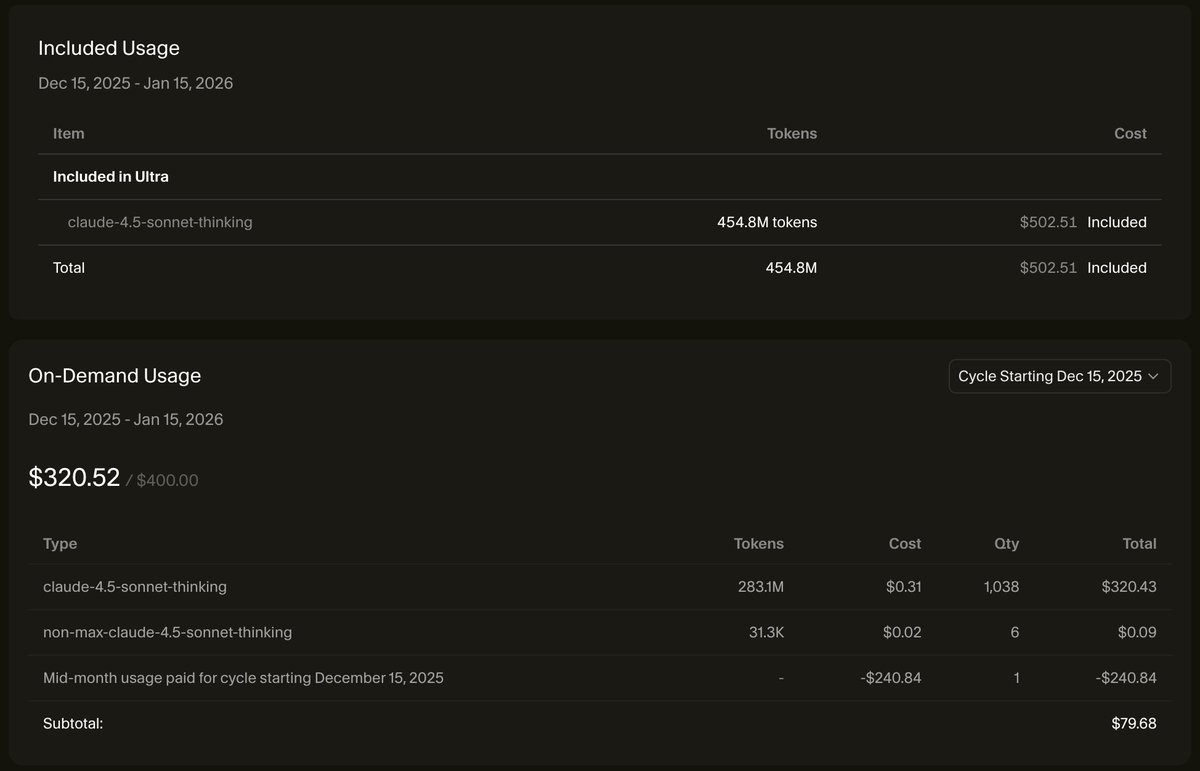
Task: Click the $320.52 spending amount
Action: (x=74, y=477)
